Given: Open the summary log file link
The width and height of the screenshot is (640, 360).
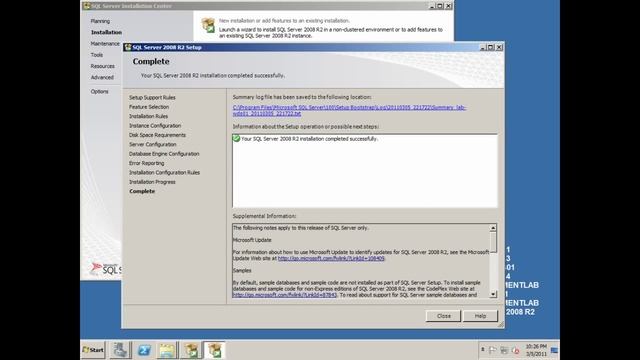Looking at the screenshot, I should 349,111.
